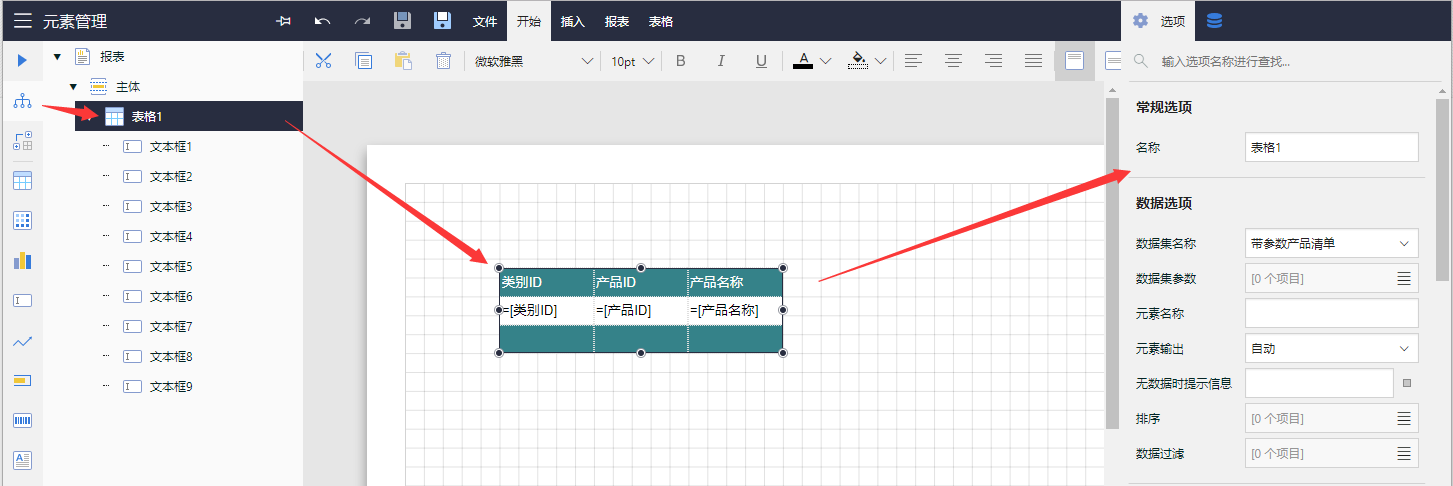
Task: Open the font color dropdown arrow
Action: (x=826, y=61)
